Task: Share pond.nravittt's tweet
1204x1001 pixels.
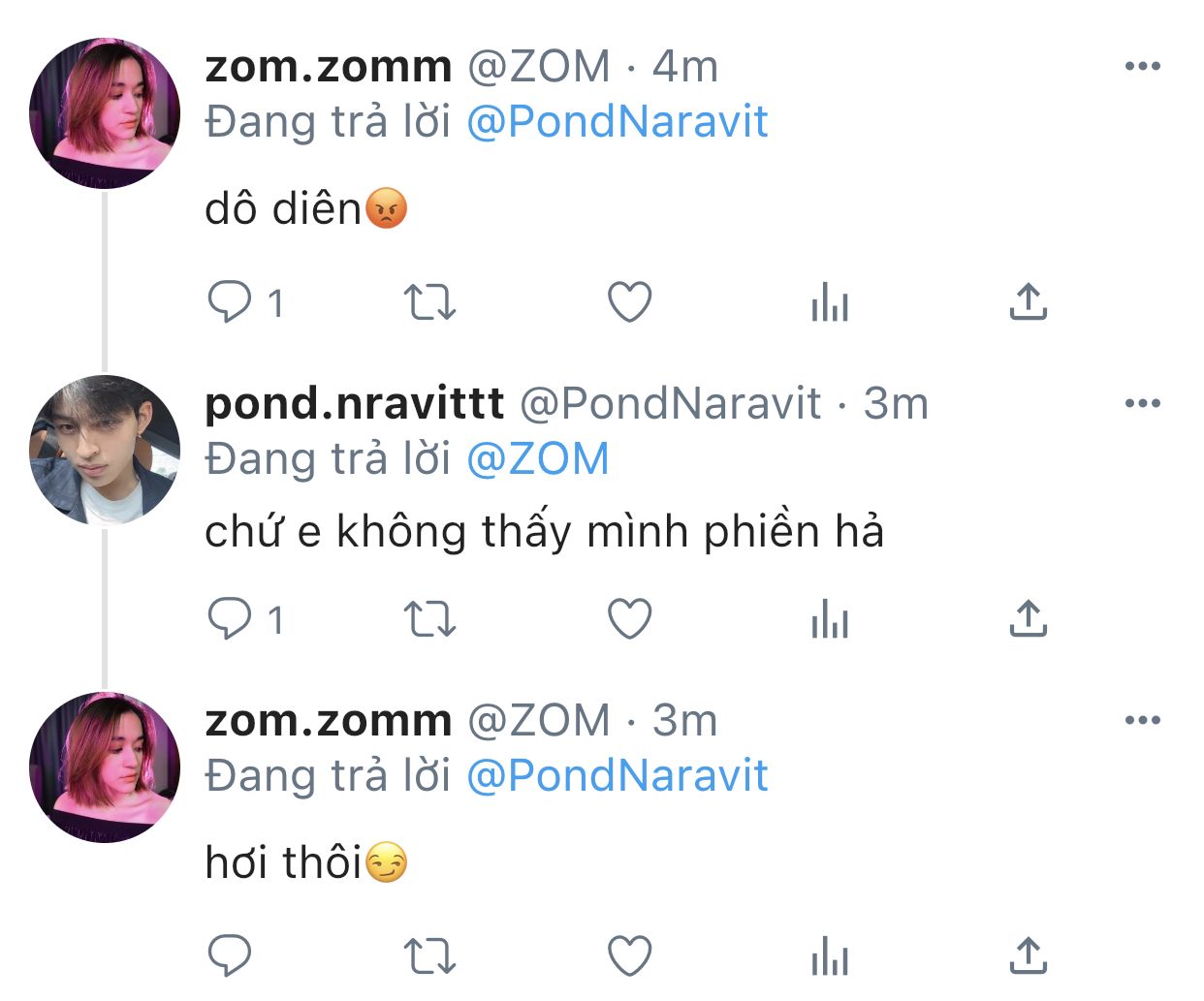Action: click(x=1029, y=618)
